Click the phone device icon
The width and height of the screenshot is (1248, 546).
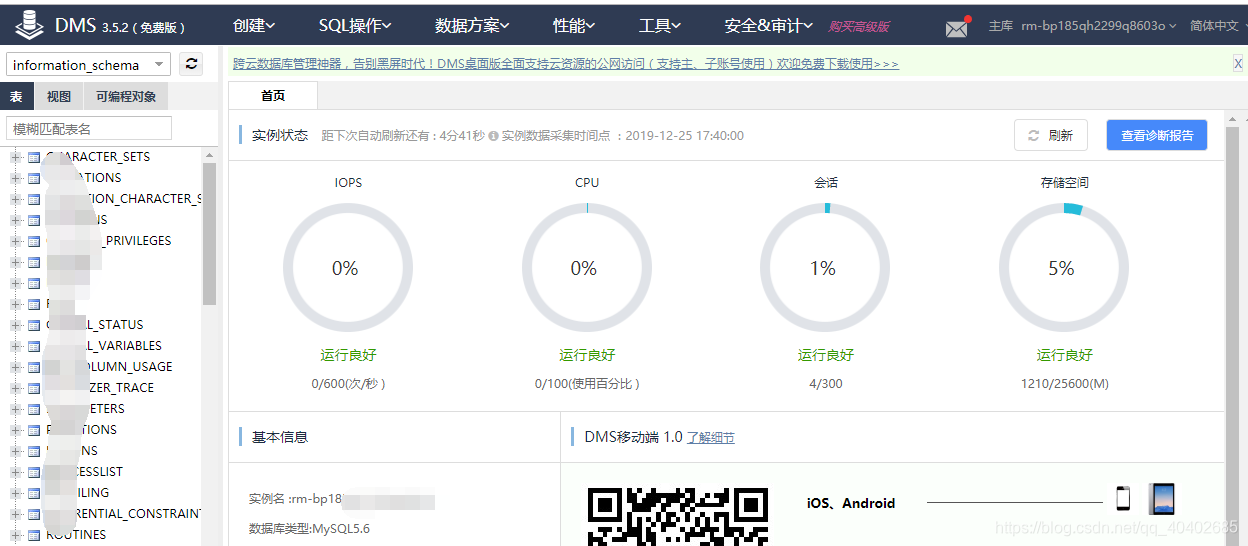pyautogui.click(x=1123, y=497)
